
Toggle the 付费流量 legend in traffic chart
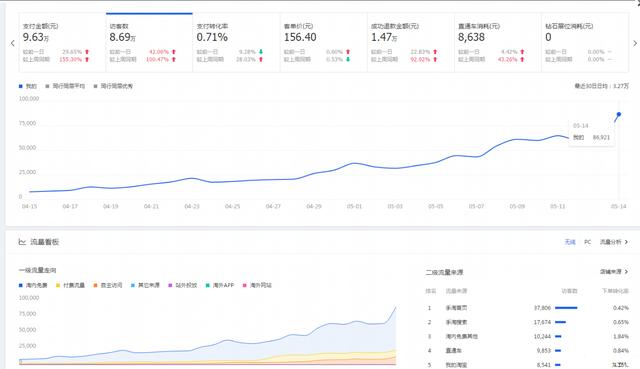(70, 285)
